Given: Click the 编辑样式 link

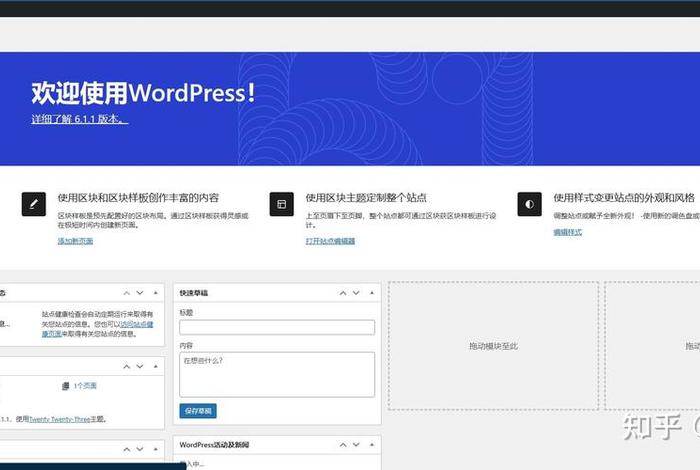Looking at the screenshot, I should 568,232.
